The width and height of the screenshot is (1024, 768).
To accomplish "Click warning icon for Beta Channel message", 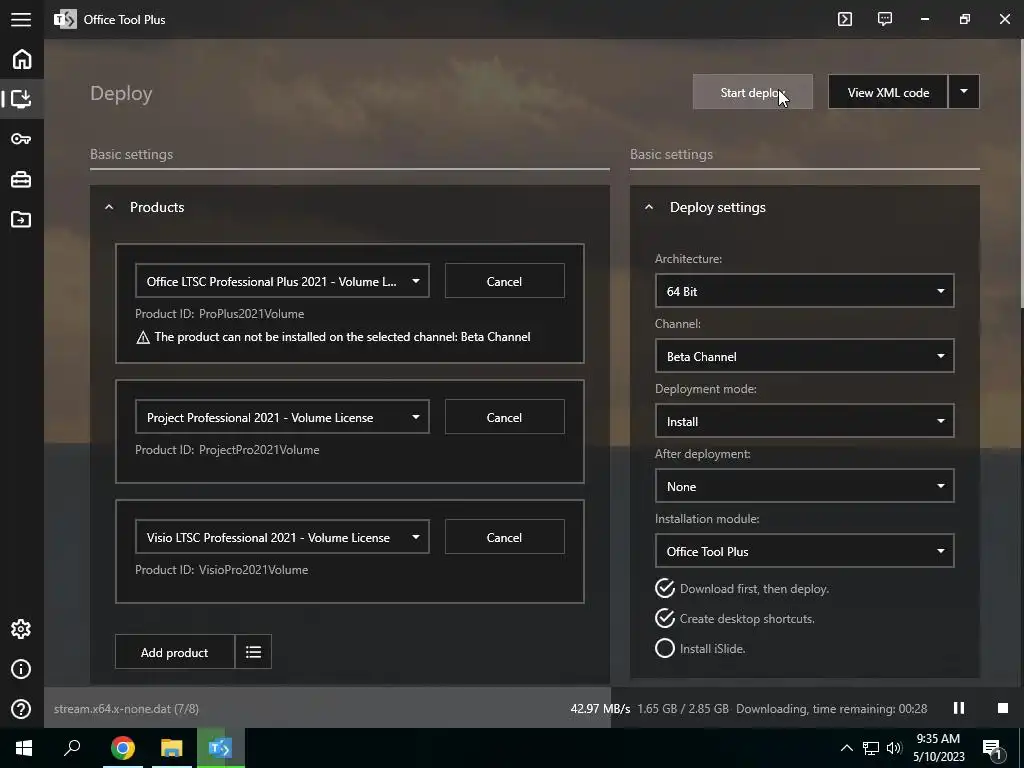I will tap(142, 338).
